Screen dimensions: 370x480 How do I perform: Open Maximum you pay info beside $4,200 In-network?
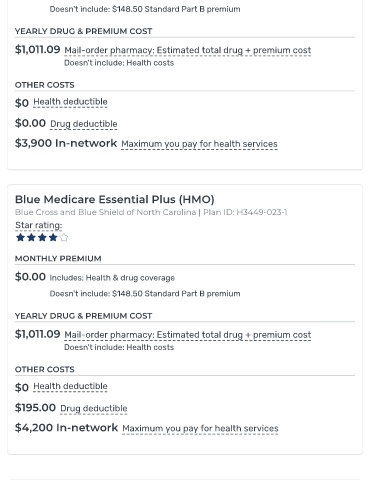pos(200,428)
